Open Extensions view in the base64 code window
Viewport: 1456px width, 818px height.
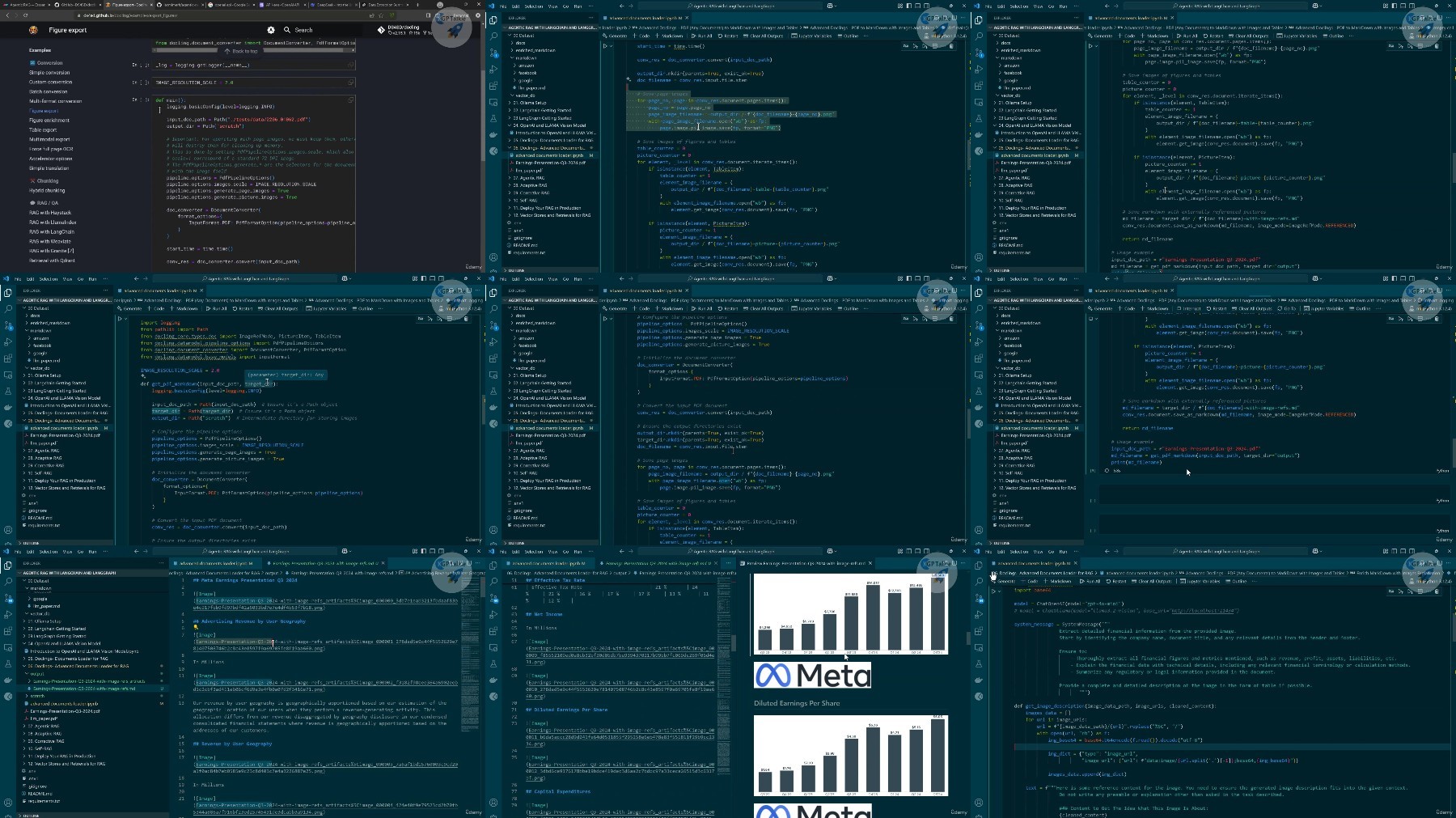(x=979, y=631)
